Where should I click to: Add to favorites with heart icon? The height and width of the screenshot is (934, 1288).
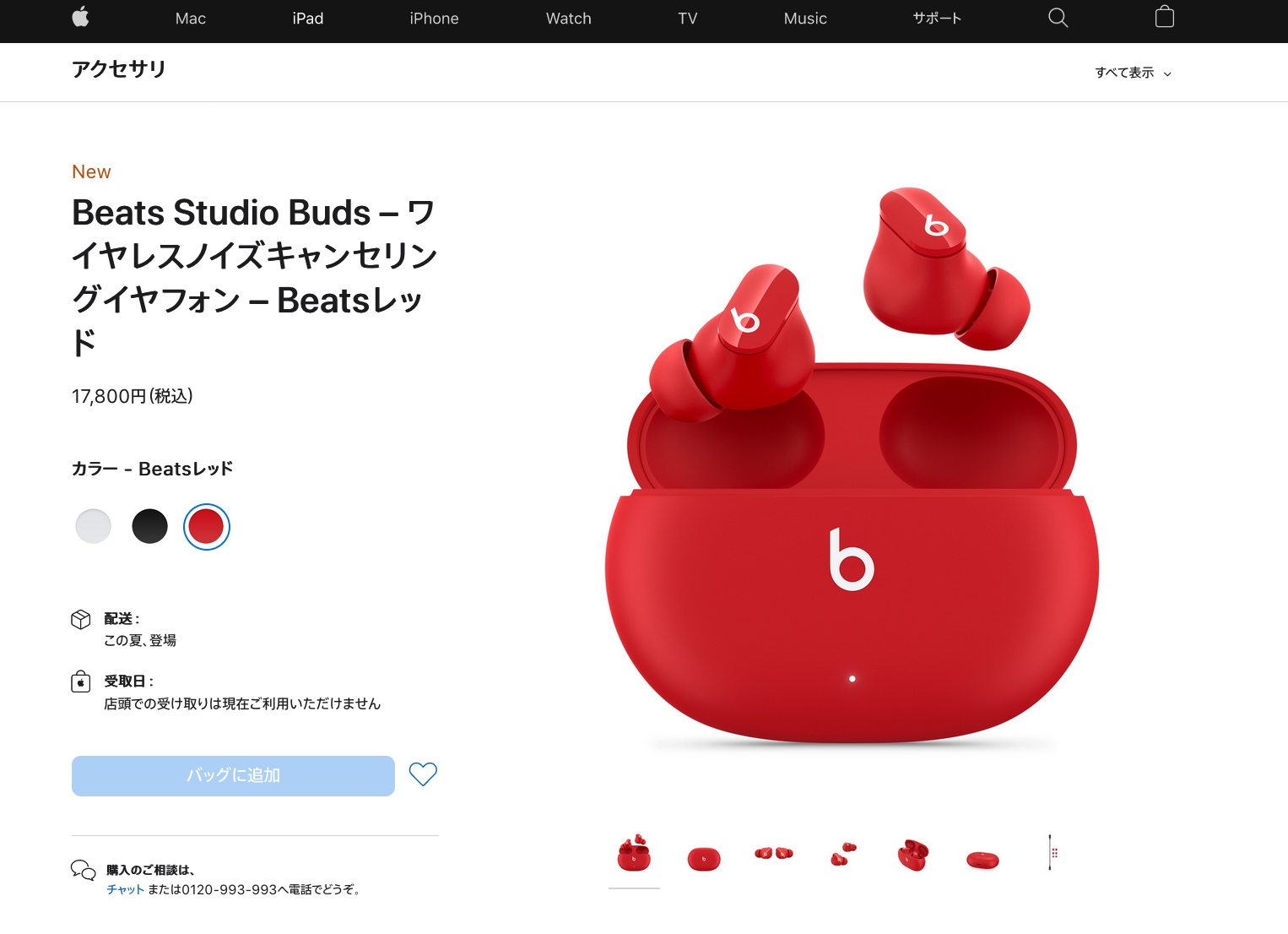[x=423, y=774]
